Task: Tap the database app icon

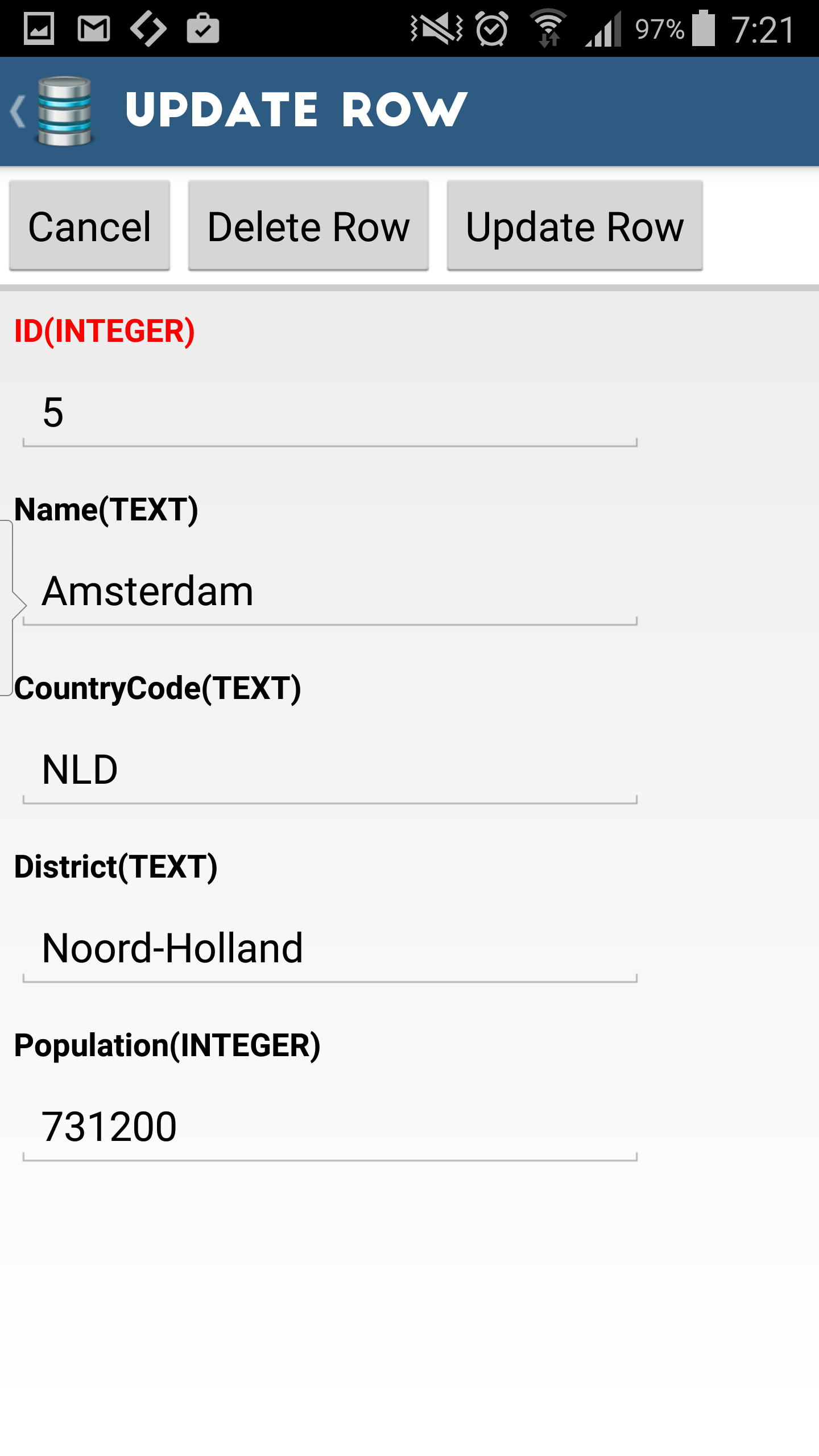Action: click(x=64, y=111)
